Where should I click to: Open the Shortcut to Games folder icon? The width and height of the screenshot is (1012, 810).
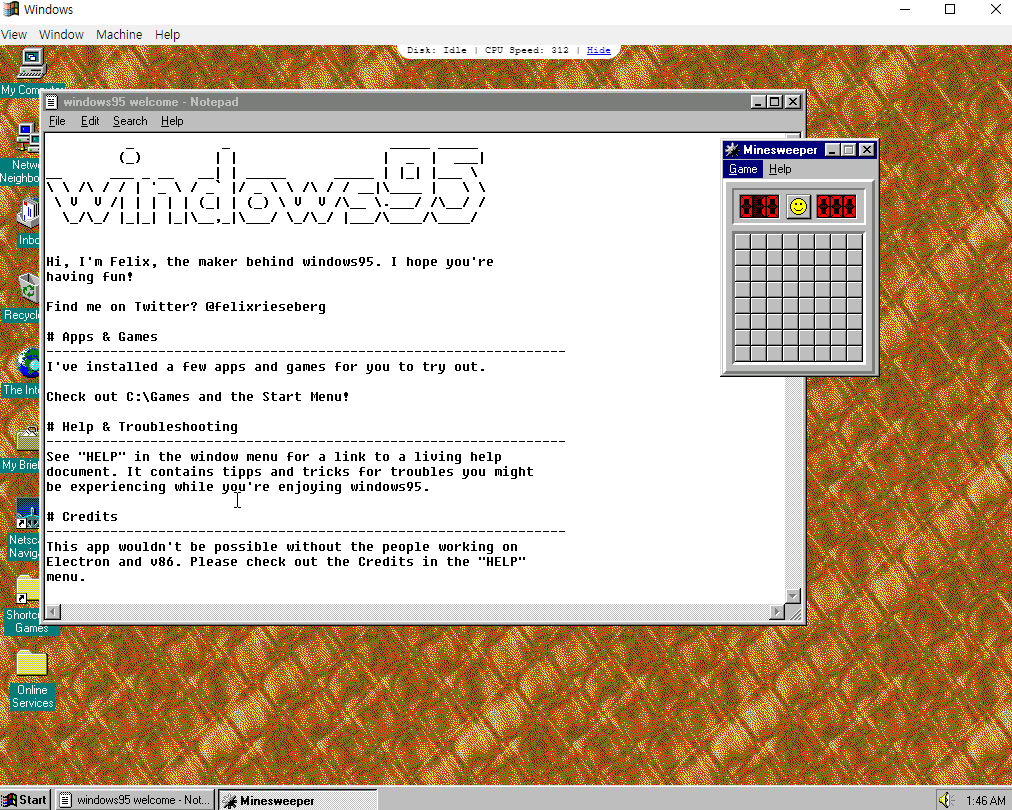28,589
